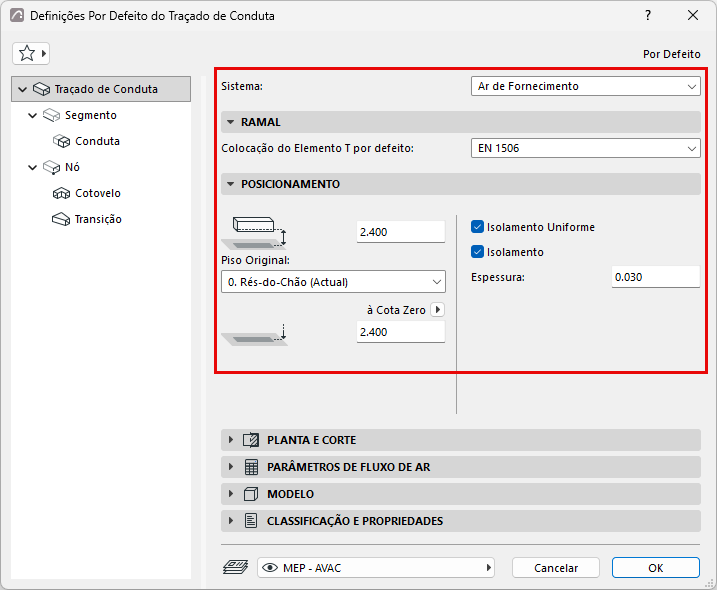Open the EN 1506 T-element placement dropdown

point(585,148)
